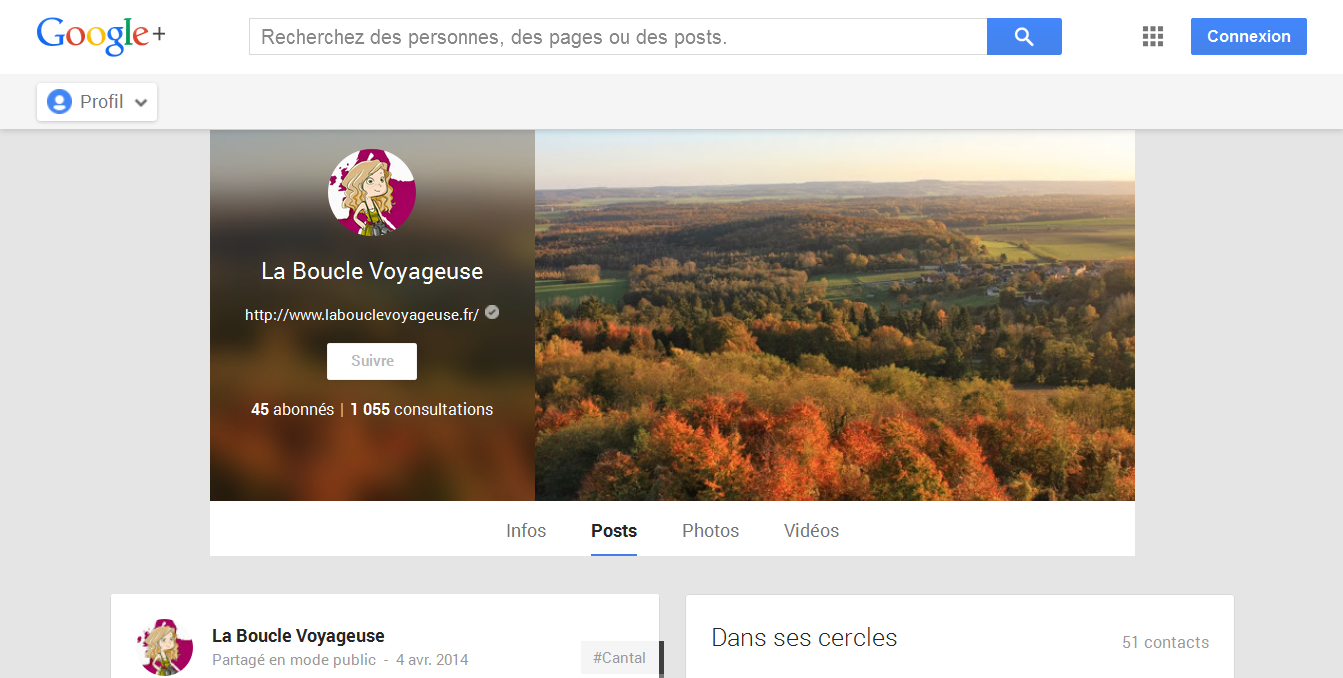This screenshot has width=1343, height=678.
Task: Open the Profil dropdown menu
Action: click(97, 102)
